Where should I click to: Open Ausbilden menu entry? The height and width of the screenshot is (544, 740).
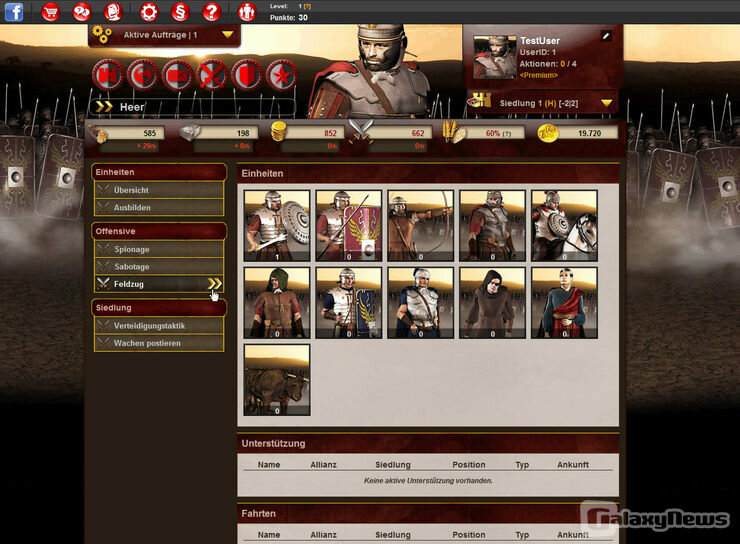(x=159, y=208)
